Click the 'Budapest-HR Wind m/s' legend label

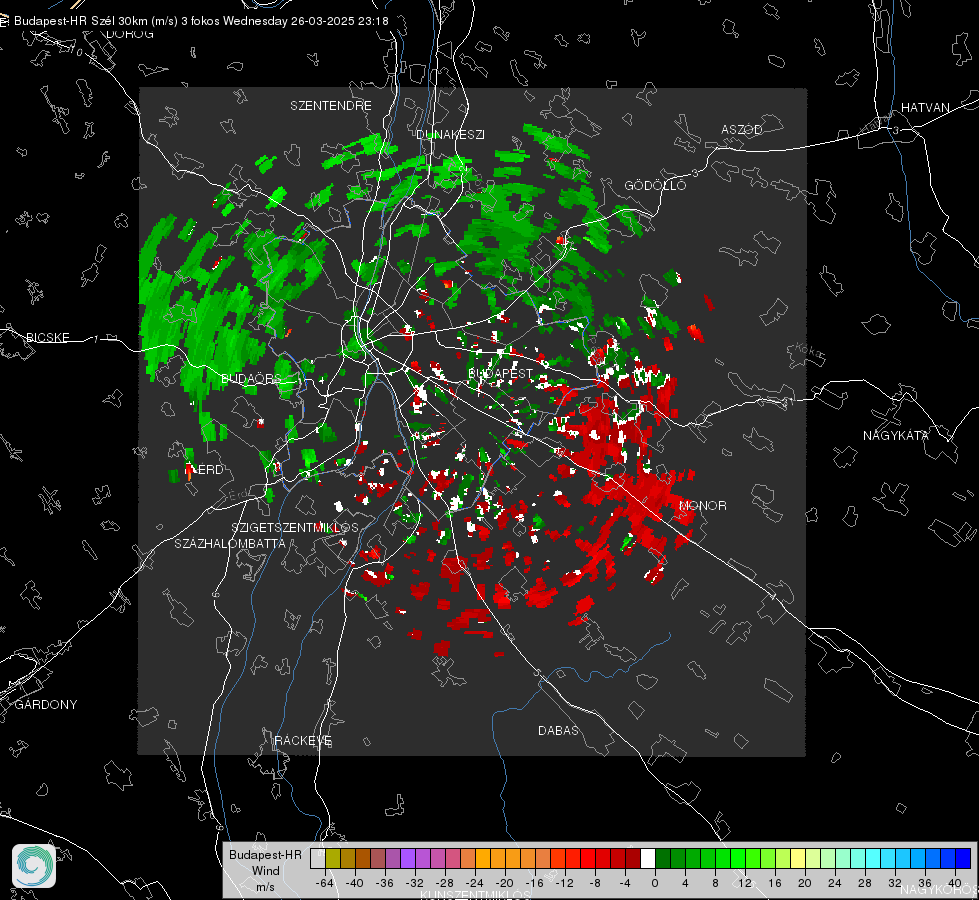[265, 871]
